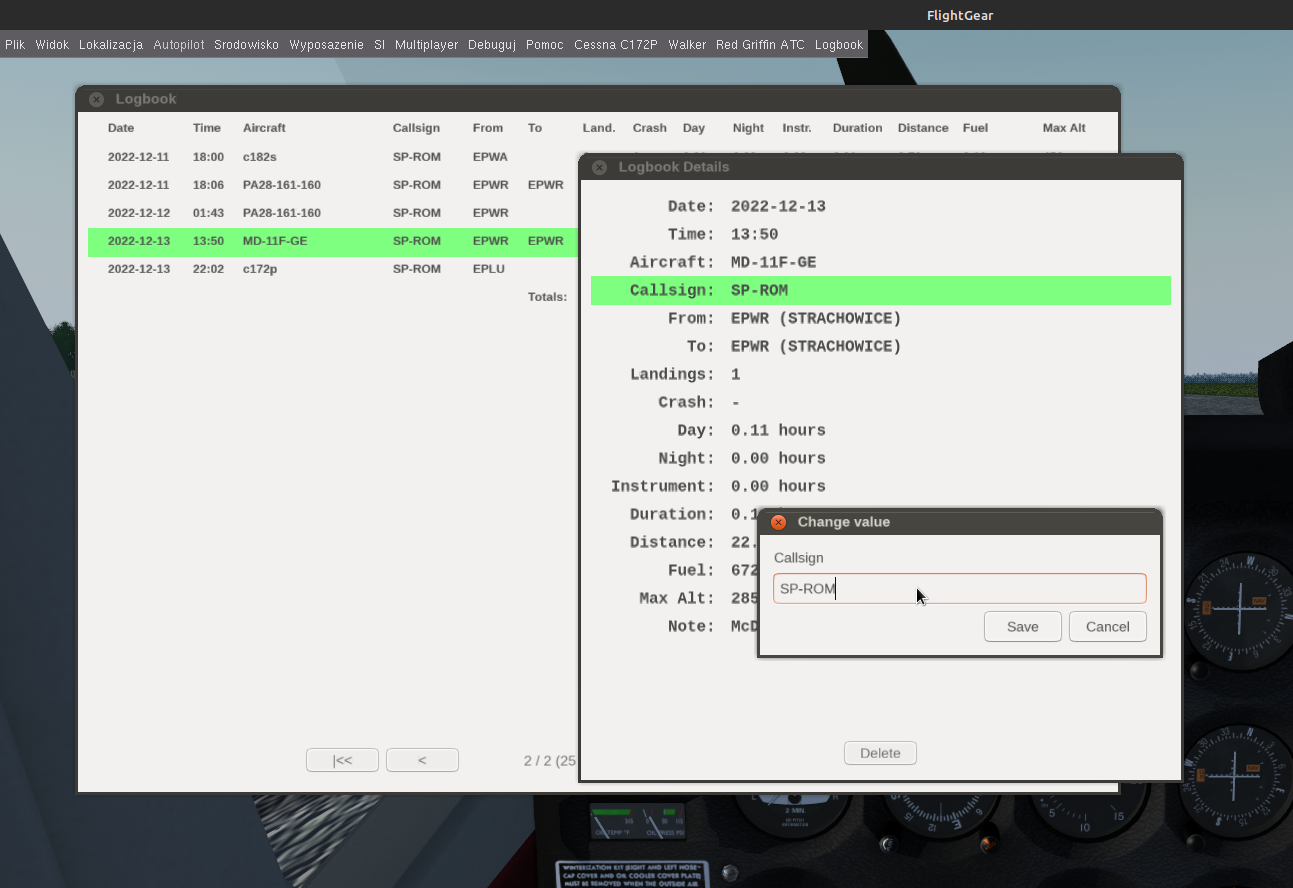This screenshot has width=1293, height=888.
Task: Close the Logbook Details window
Action: coord(599,168)
